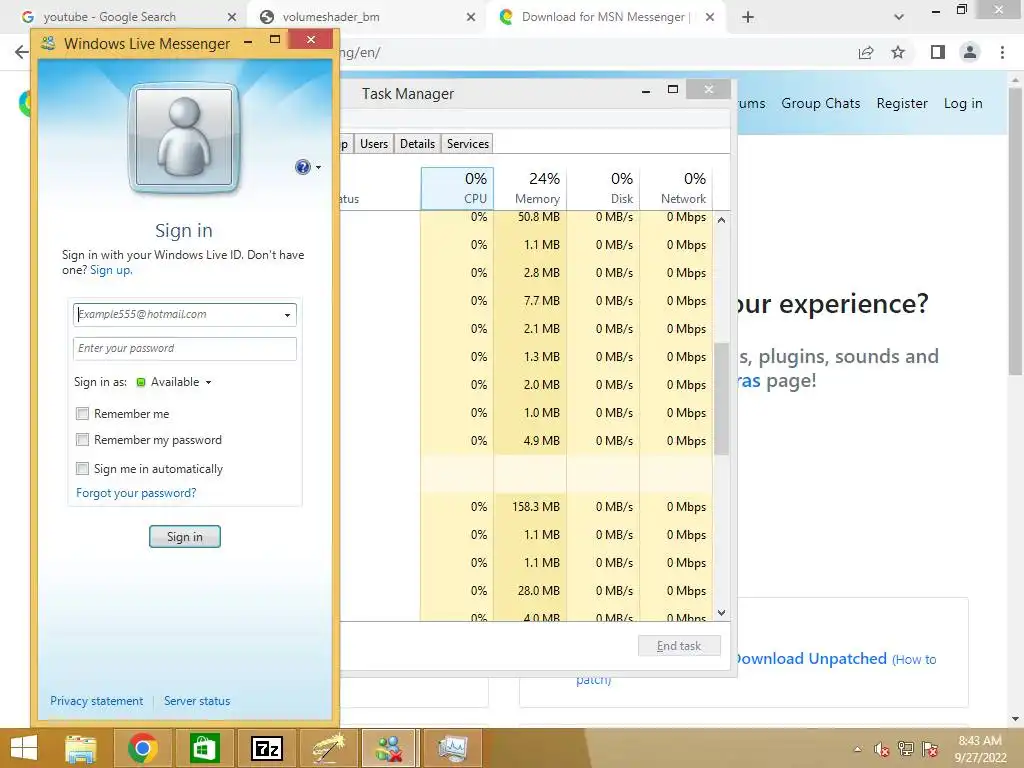Click the Messenger user avatar picture
Viewport: 1024px width, 768px height.
pyautogui.click(x=184, y=138)
